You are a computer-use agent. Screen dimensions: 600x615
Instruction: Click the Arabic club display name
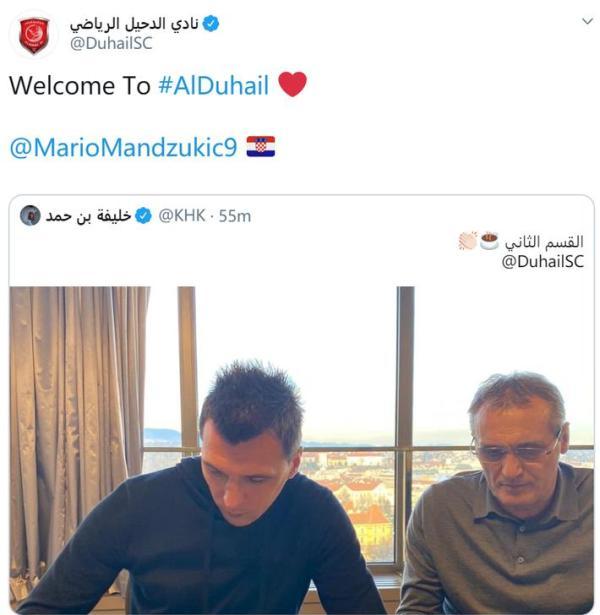[134, 24]
